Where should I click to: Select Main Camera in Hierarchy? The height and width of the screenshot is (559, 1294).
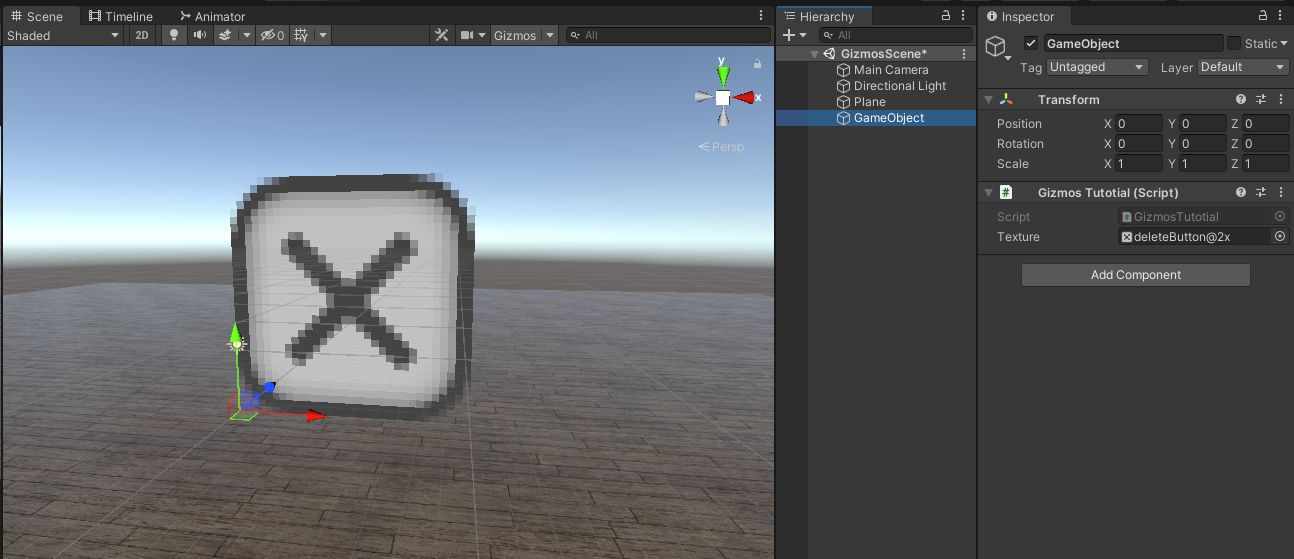point(890,70)
